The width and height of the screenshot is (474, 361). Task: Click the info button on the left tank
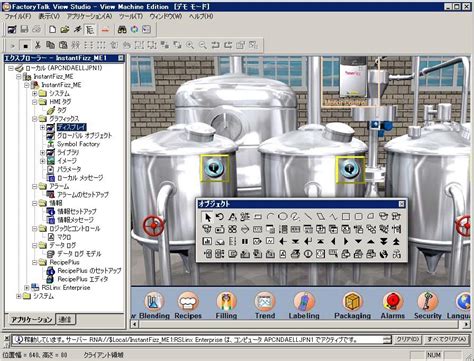pyautogui.click(x=215, y=168)
